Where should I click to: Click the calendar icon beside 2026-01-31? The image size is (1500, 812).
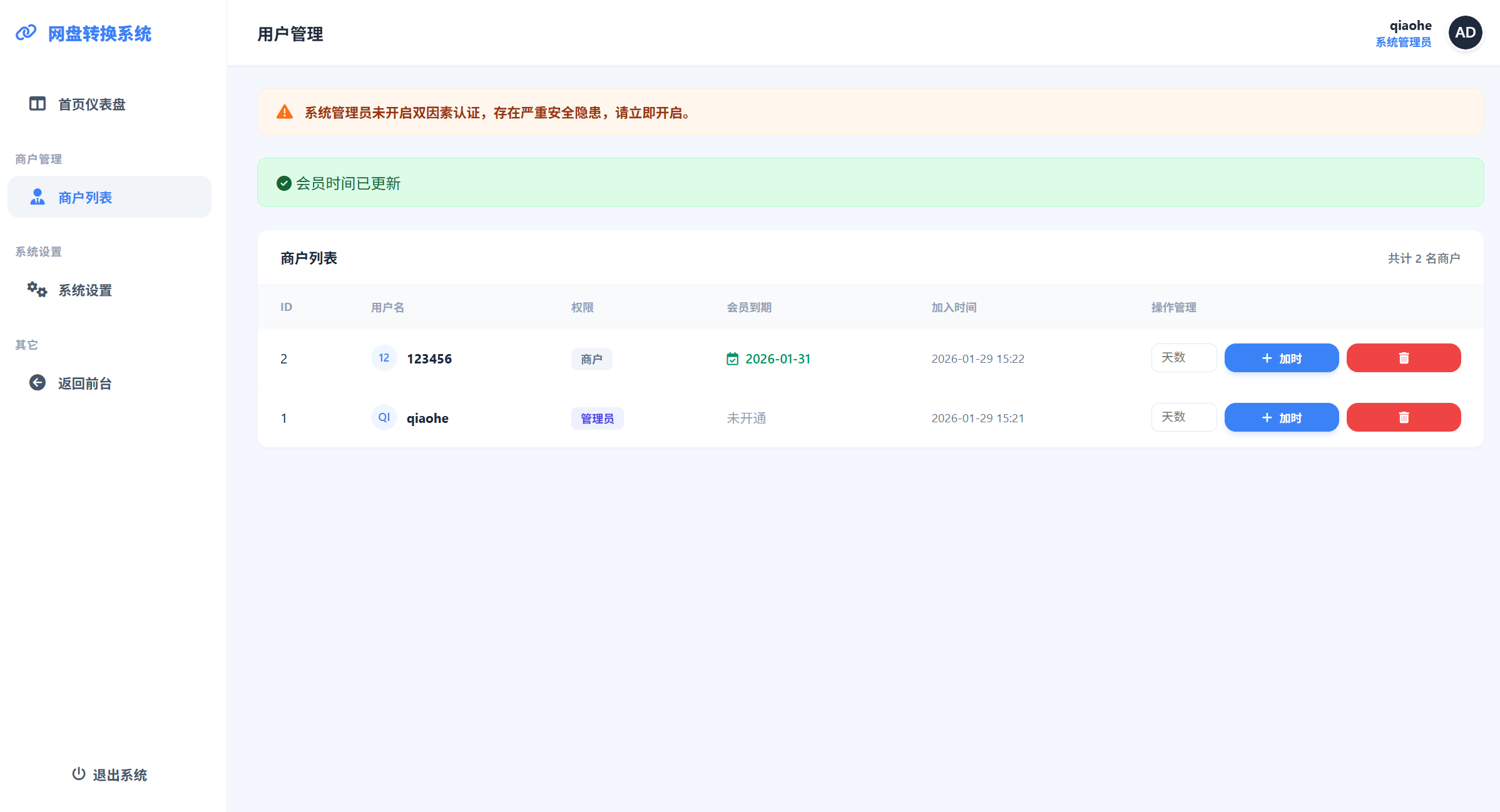point(732,359)
